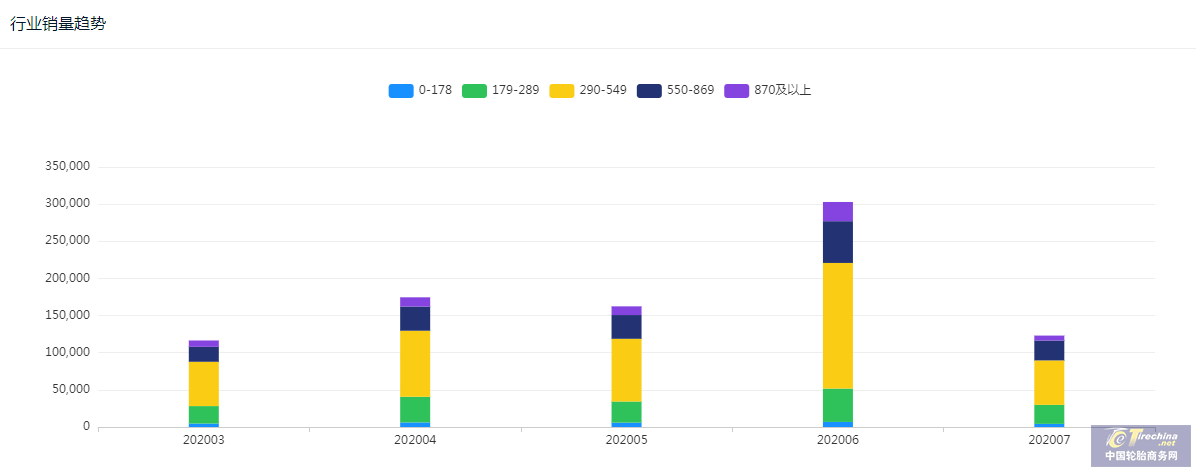Click the 200,000 y-axis value

click(69, 278)
